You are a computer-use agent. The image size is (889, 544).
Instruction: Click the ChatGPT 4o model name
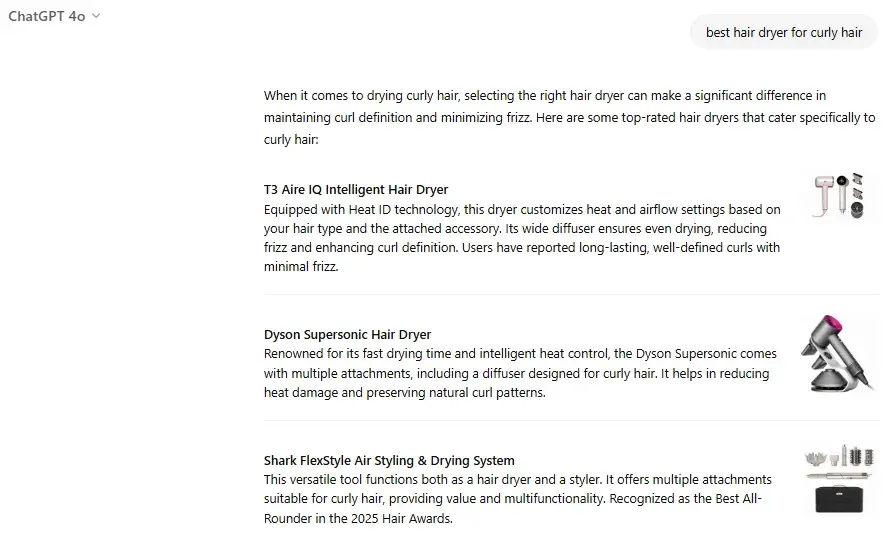pyautogui.click(x=46, y=16)
